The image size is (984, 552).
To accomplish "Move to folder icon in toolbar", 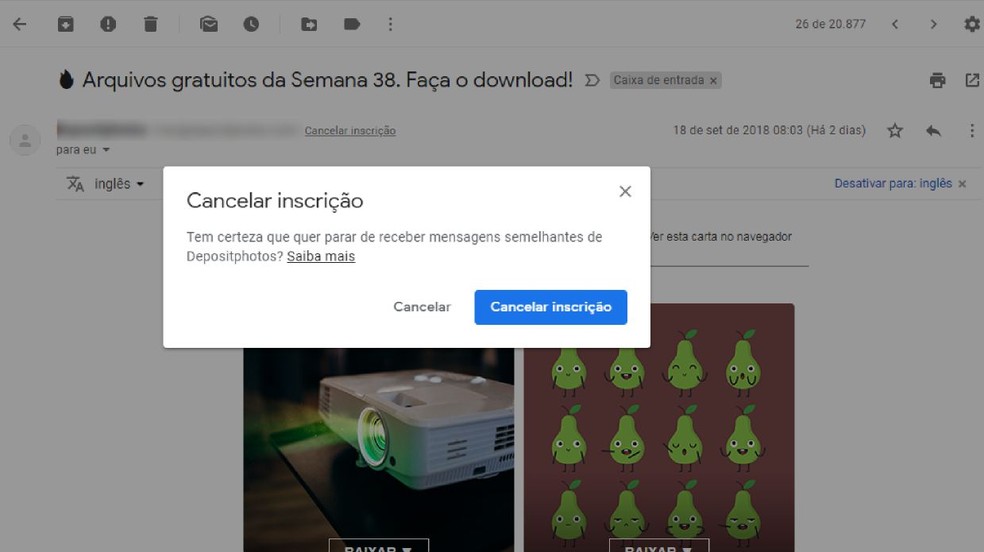I will pos(309,24).
